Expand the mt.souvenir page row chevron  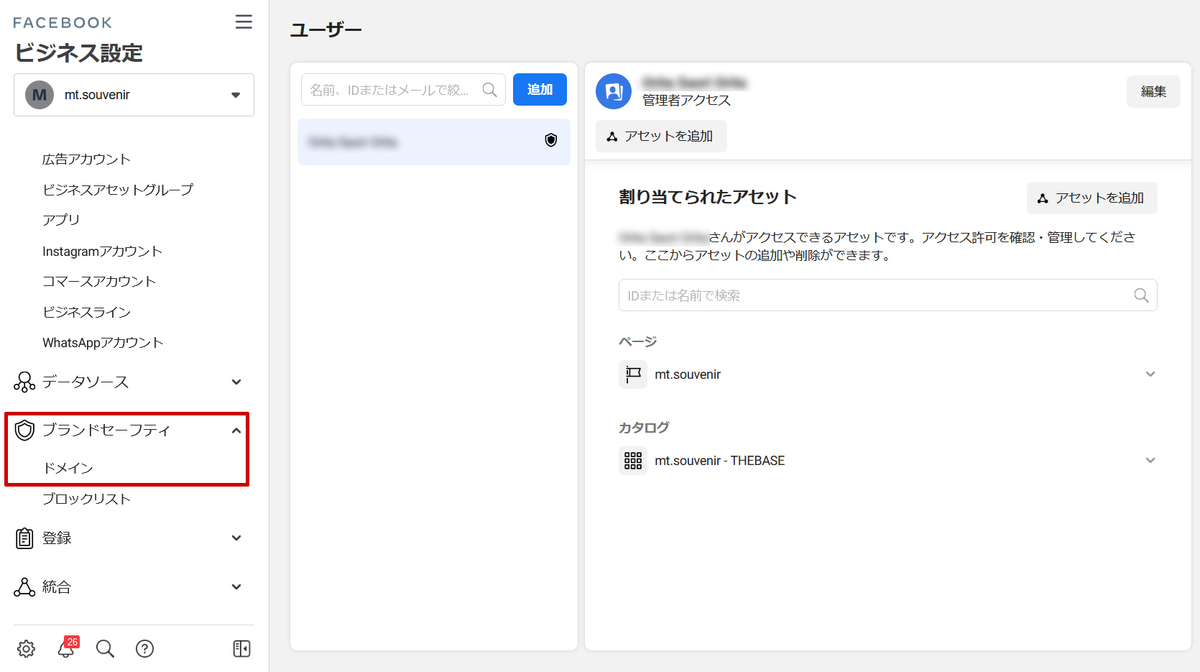click(x=1150, y=374)
